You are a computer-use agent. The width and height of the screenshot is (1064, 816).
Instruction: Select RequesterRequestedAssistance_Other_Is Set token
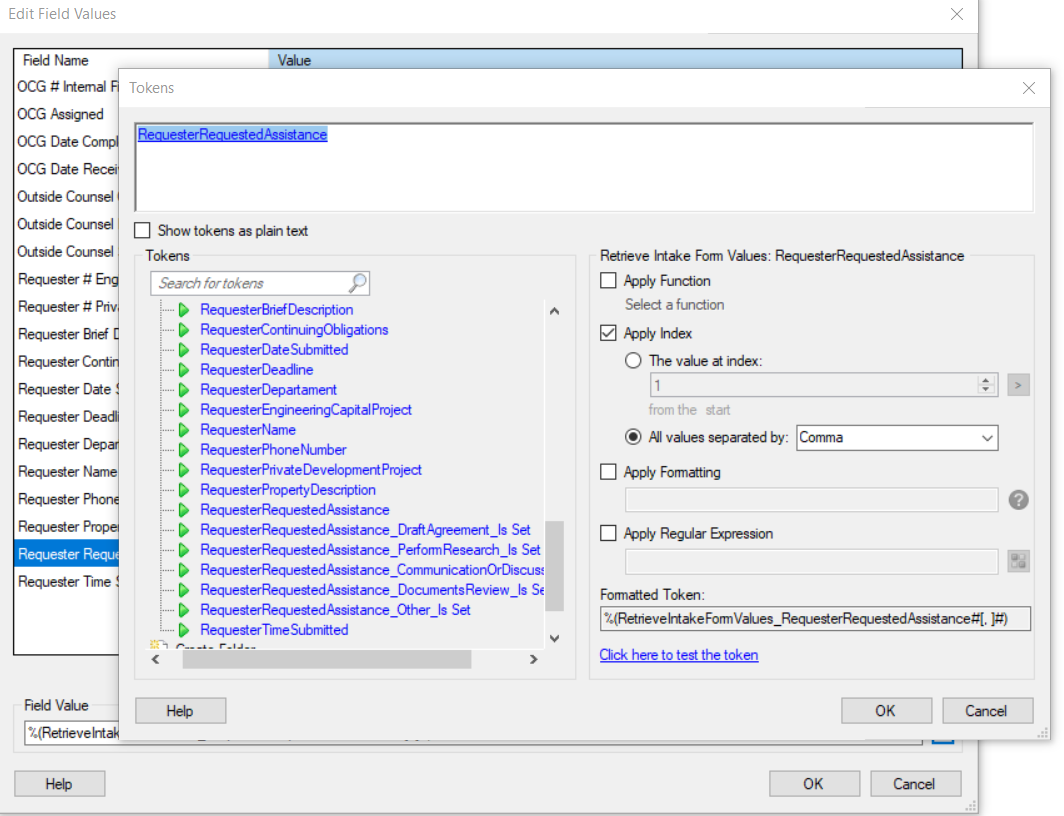(335, 610)
